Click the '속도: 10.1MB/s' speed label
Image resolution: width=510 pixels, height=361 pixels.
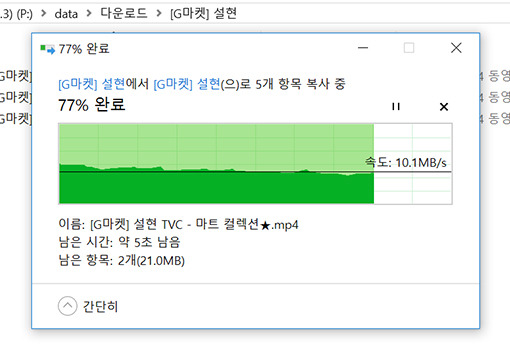pyautogui.click(x=406, y=163)
